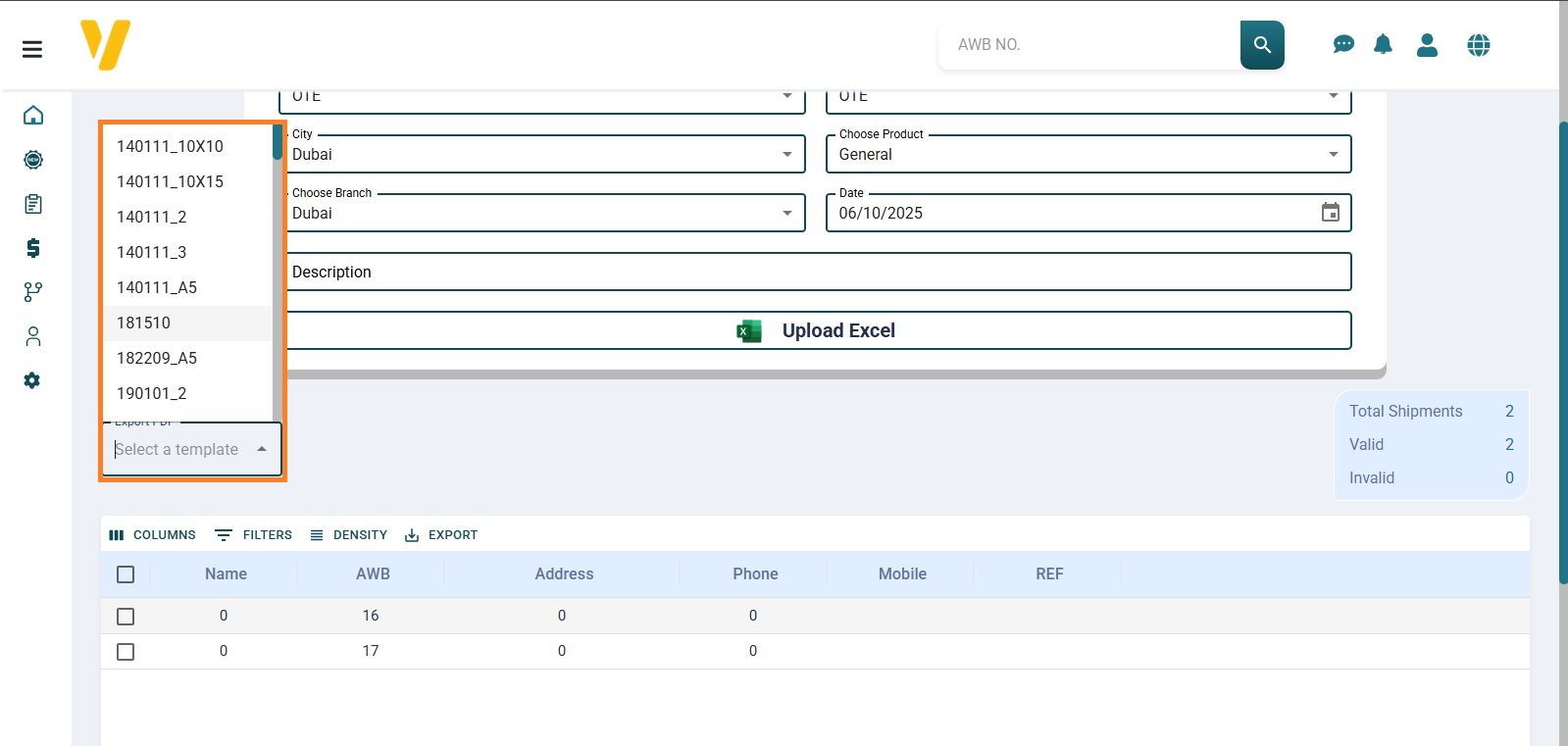This screenshot has width=1568, height=746.
Task: Select template 190101_2
Action: tap(187, 393)
